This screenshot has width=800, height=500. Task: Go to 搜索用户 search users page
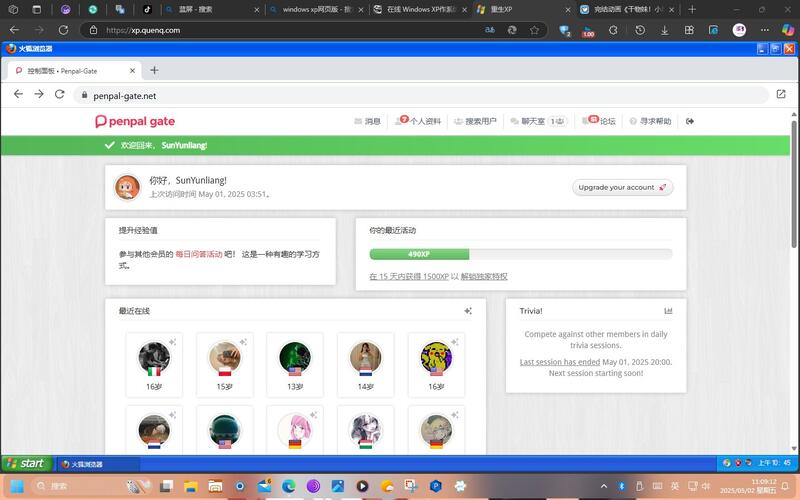pyautogui.click(x=475, y=121)
